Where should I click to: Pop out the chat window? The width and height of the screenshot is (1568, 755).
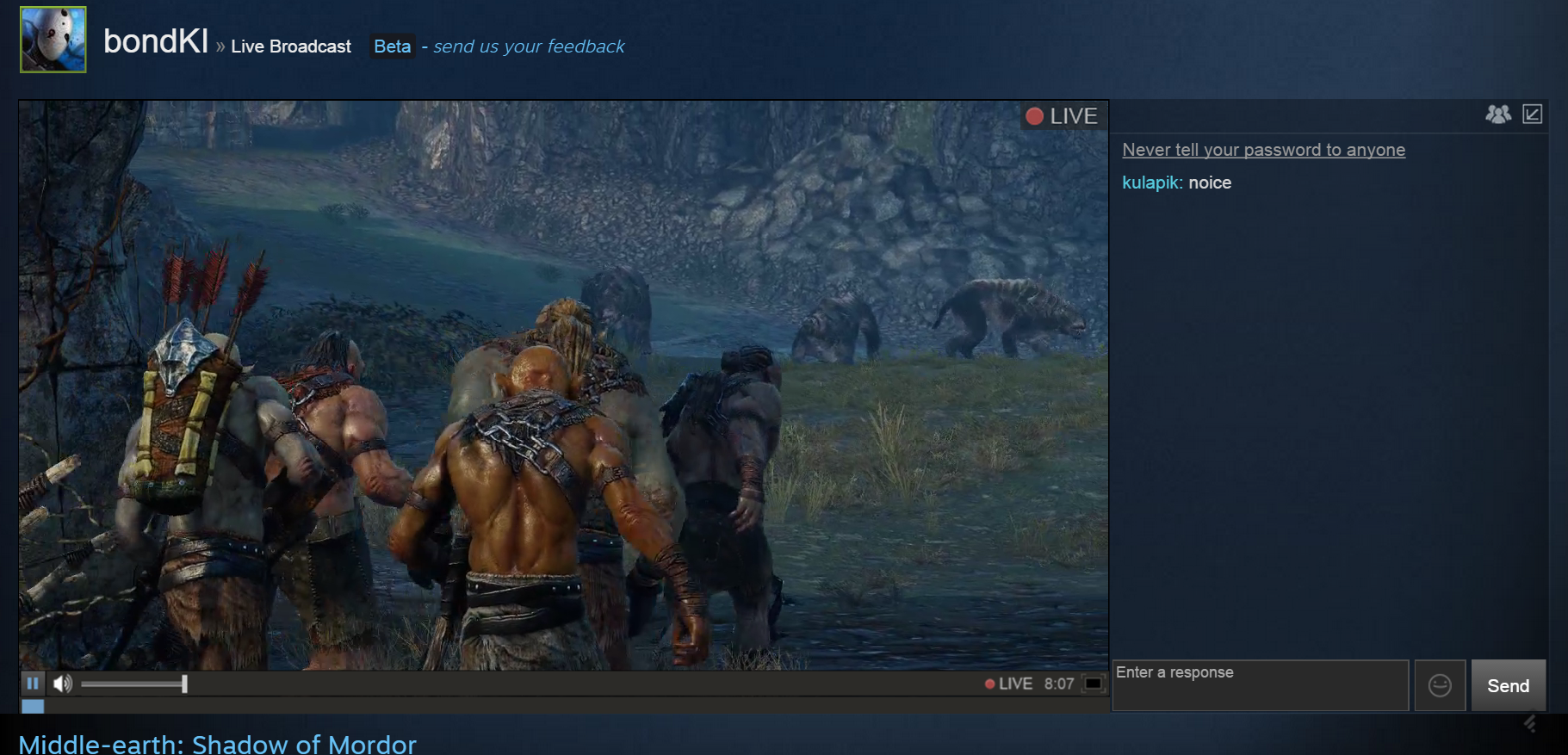(x=1532, y=114)
